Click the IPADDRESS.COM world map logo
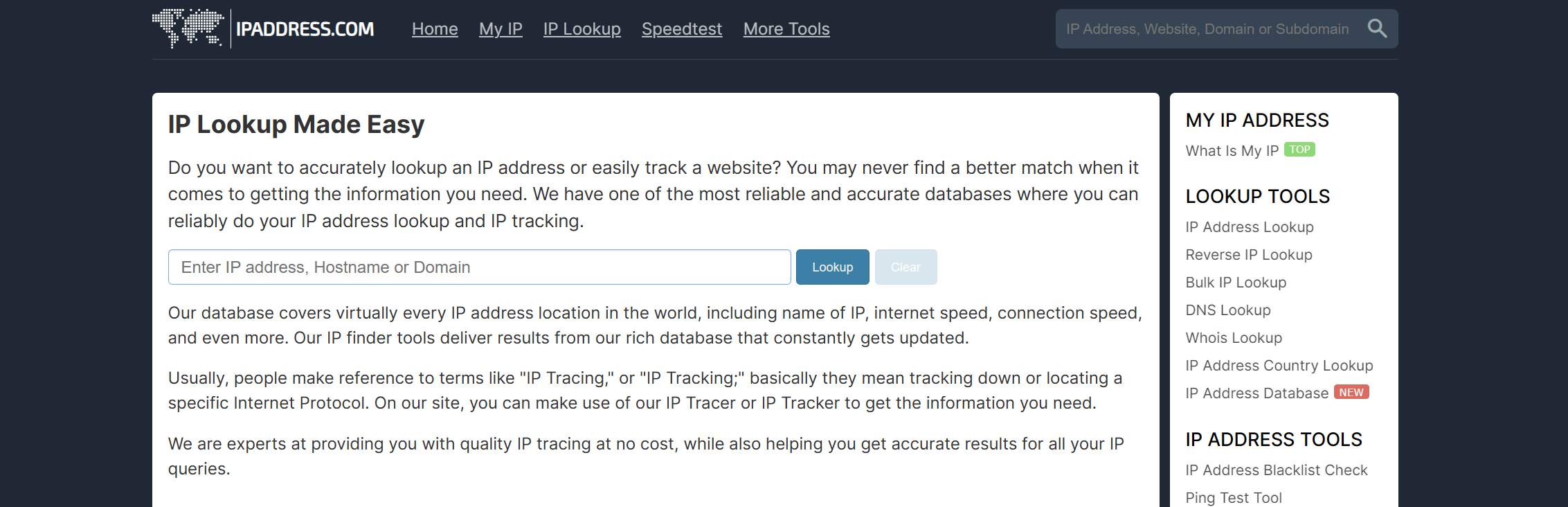Viewport: 1568px width, 507px height. pos(188,28)
